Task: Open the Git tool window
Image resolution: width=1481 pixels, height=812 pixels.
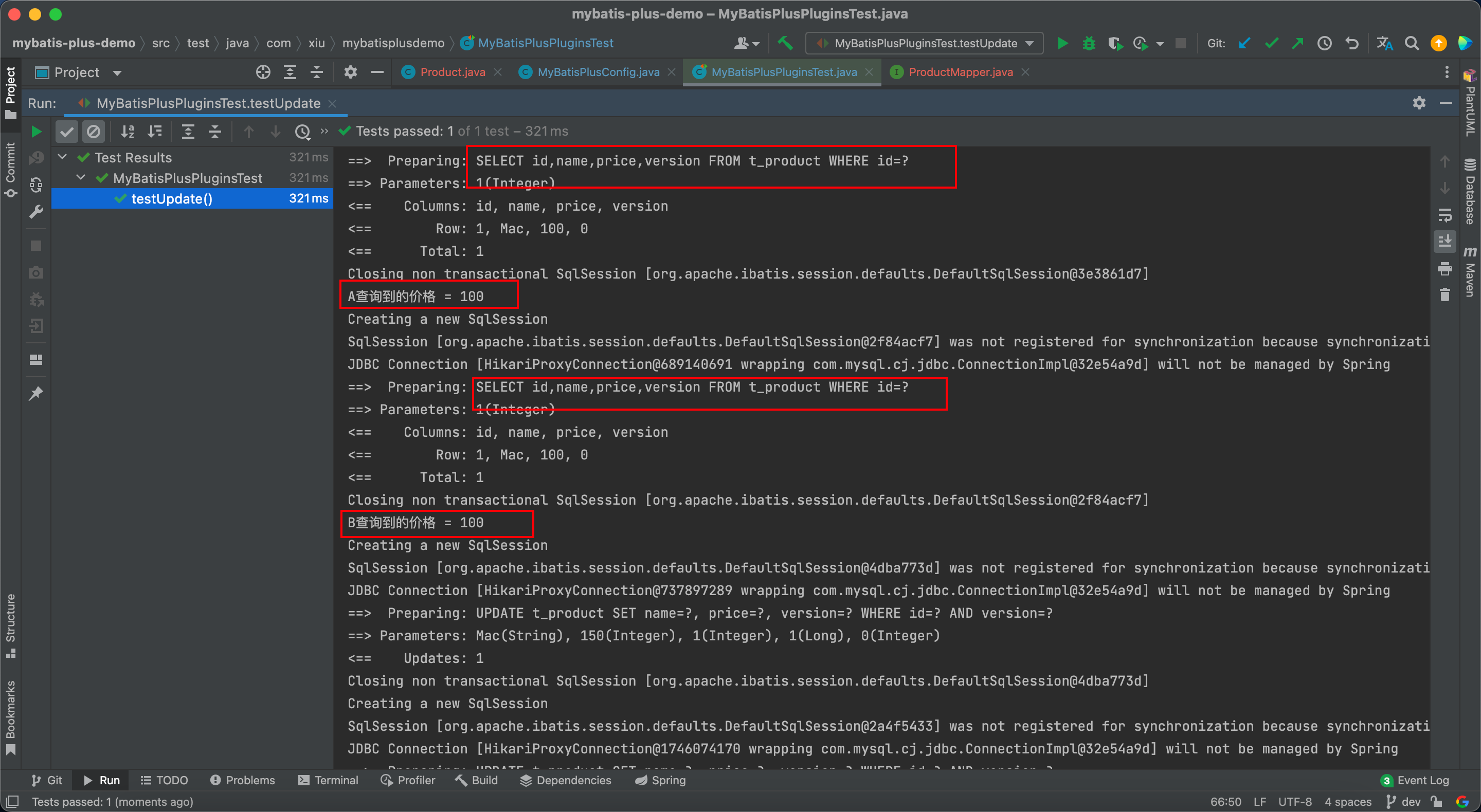Action: point(47,780)
